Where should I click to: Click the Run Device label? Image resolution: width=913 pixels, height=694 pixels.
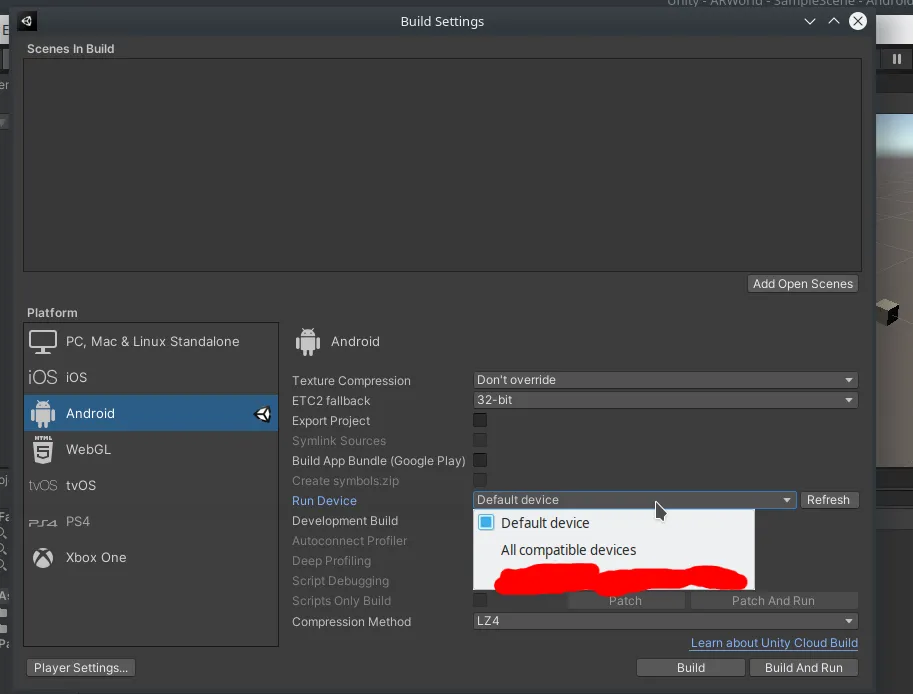(x=324, y=501)
